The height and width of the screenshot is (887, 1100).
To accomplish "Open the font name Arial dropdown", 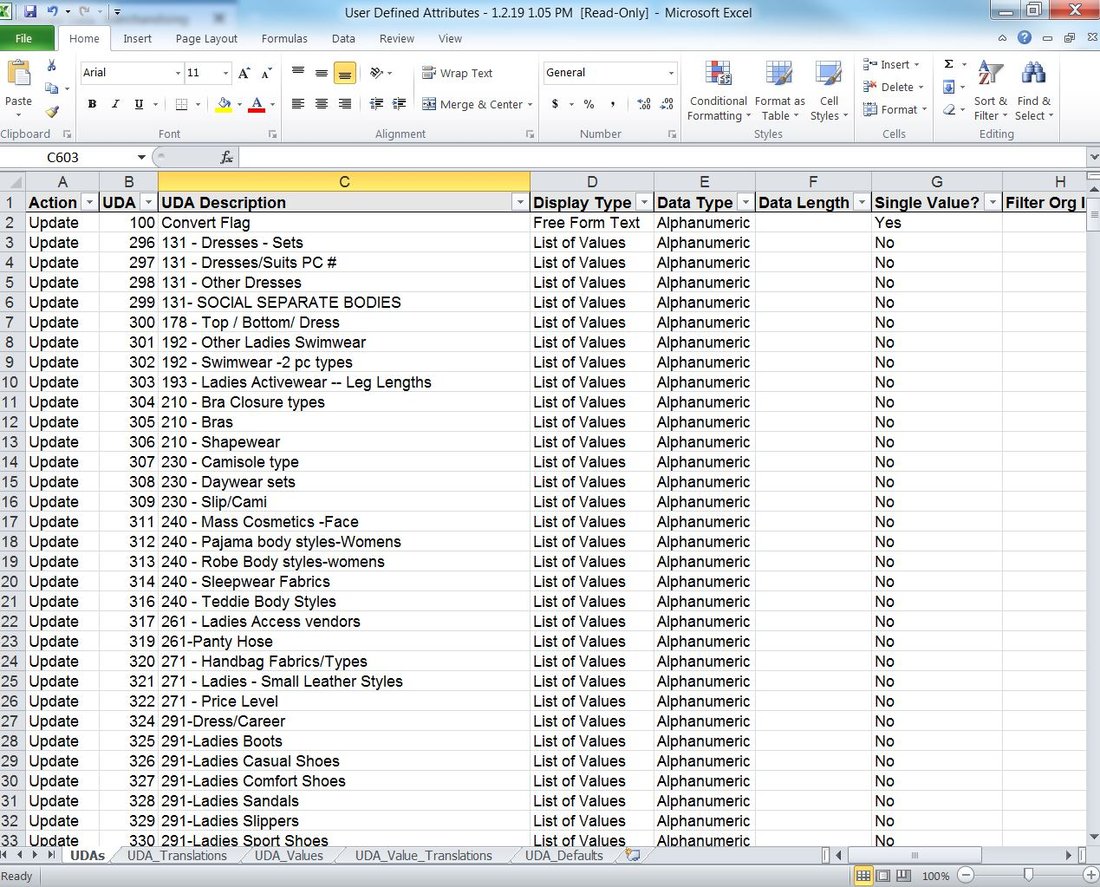I will [x=177, y=73].
